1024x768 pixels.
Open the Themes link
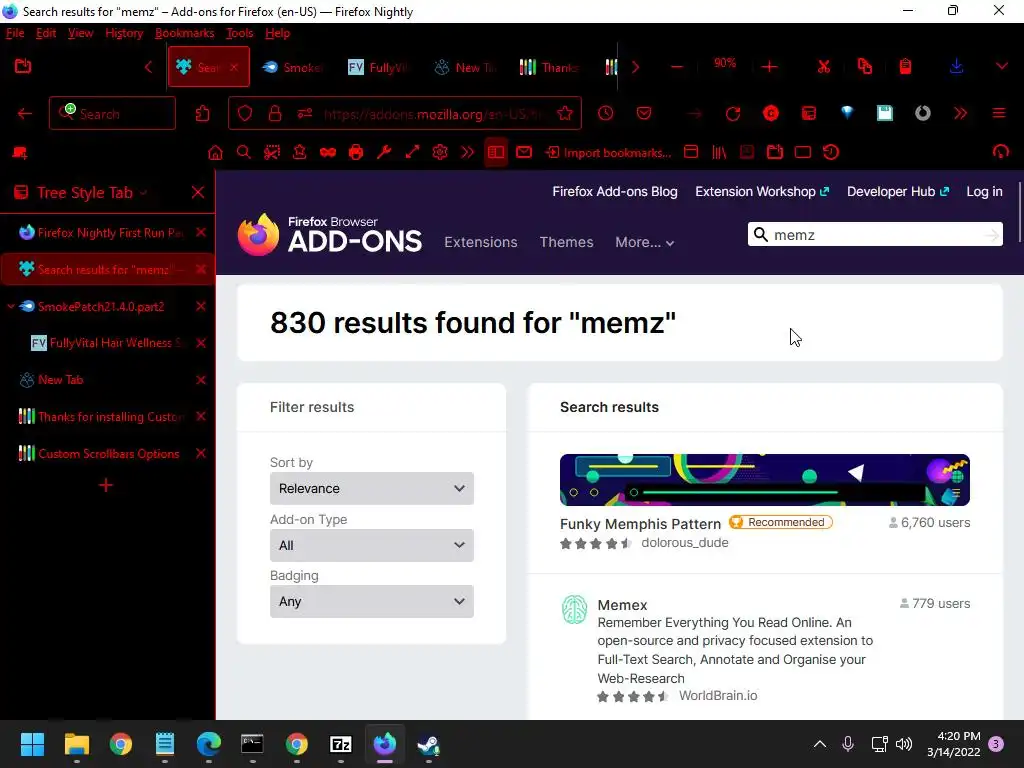566,242
